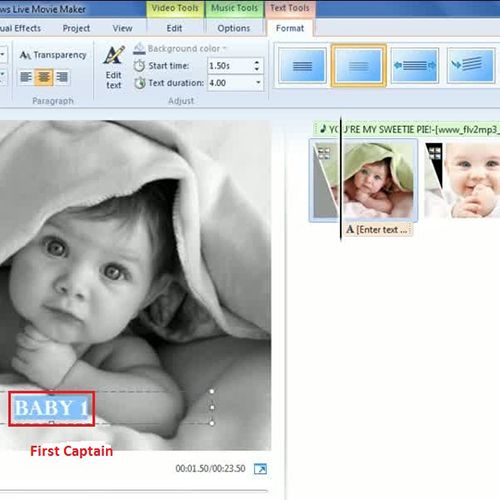Open the Format tab under Text Tools

click(x=290, y=28)
